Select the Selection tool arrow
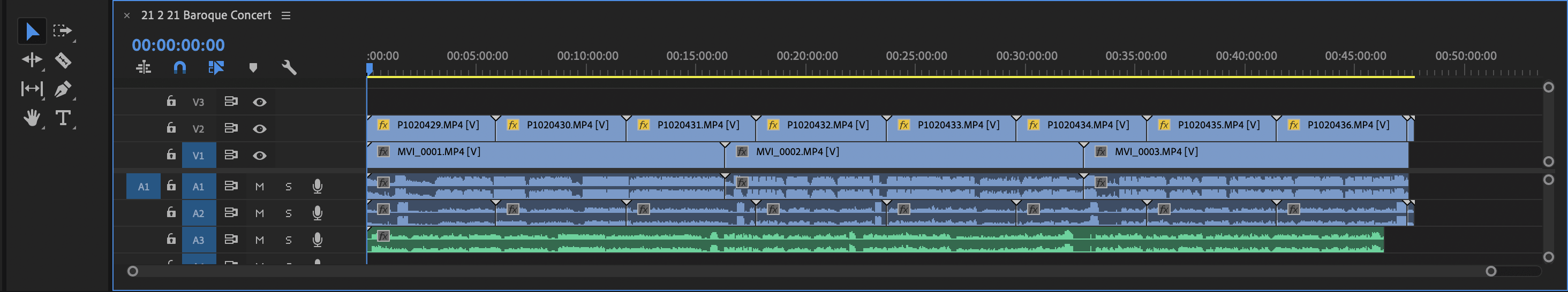1568x292 pixels. tap(32, 31)
